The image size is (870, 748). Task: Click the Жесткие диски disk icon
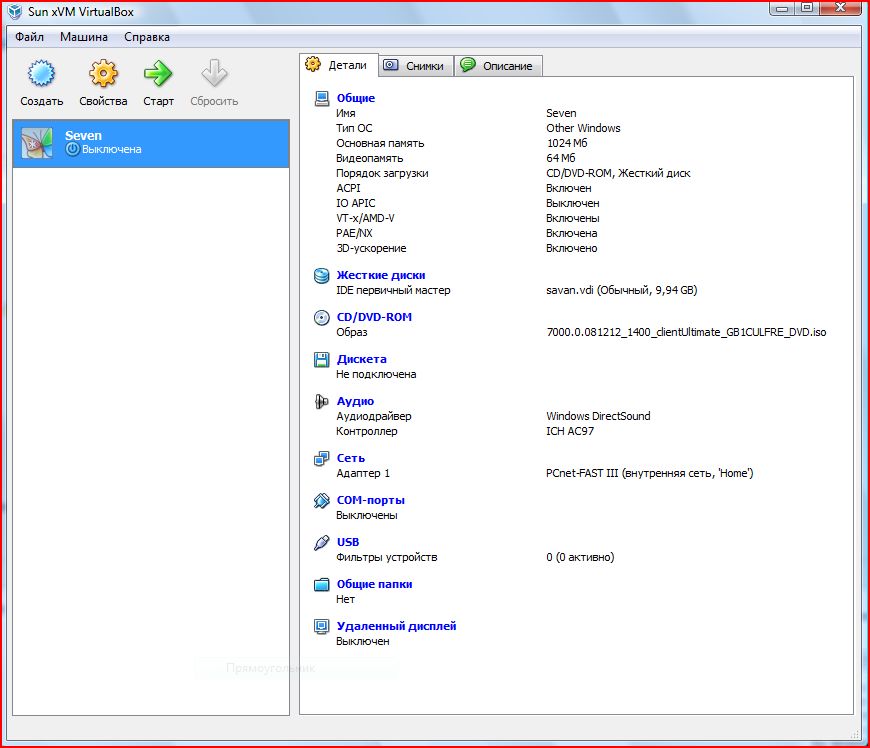click(x=322, y=275)
